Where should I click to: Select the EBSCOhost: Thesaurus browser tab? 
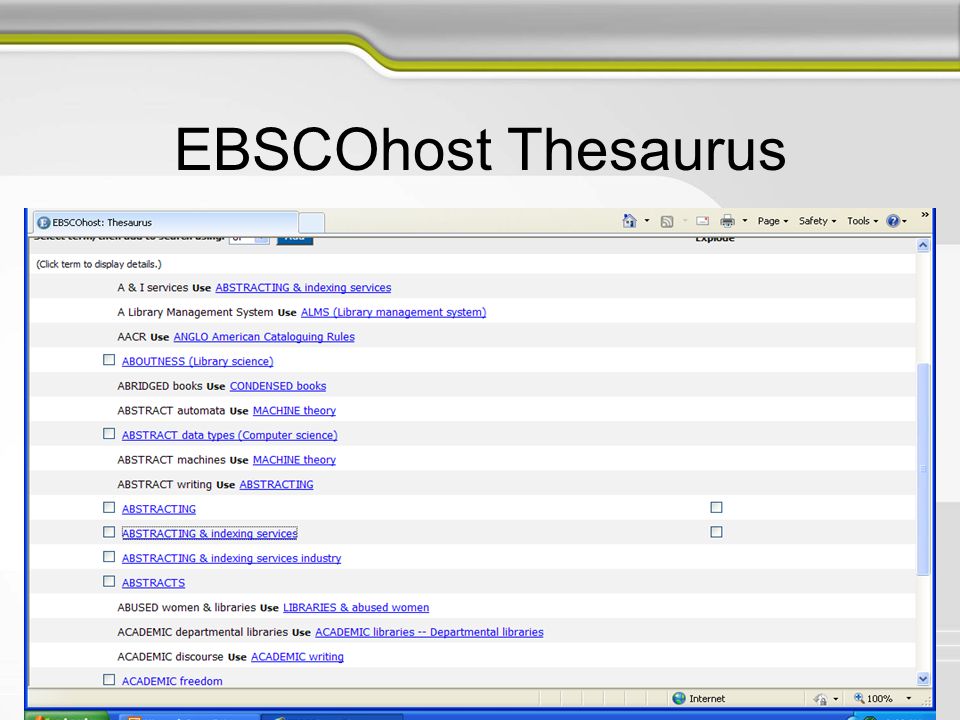(x=165, y=222)
